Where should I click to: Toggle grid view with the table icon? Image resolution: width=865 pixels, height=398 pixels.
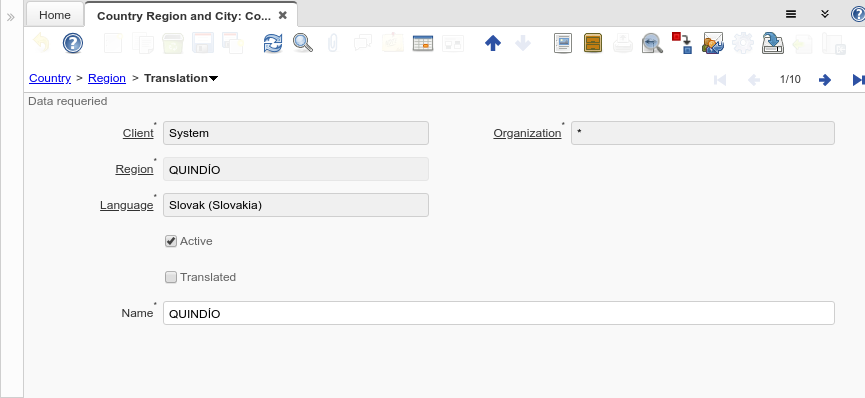(x=423, y=43)
